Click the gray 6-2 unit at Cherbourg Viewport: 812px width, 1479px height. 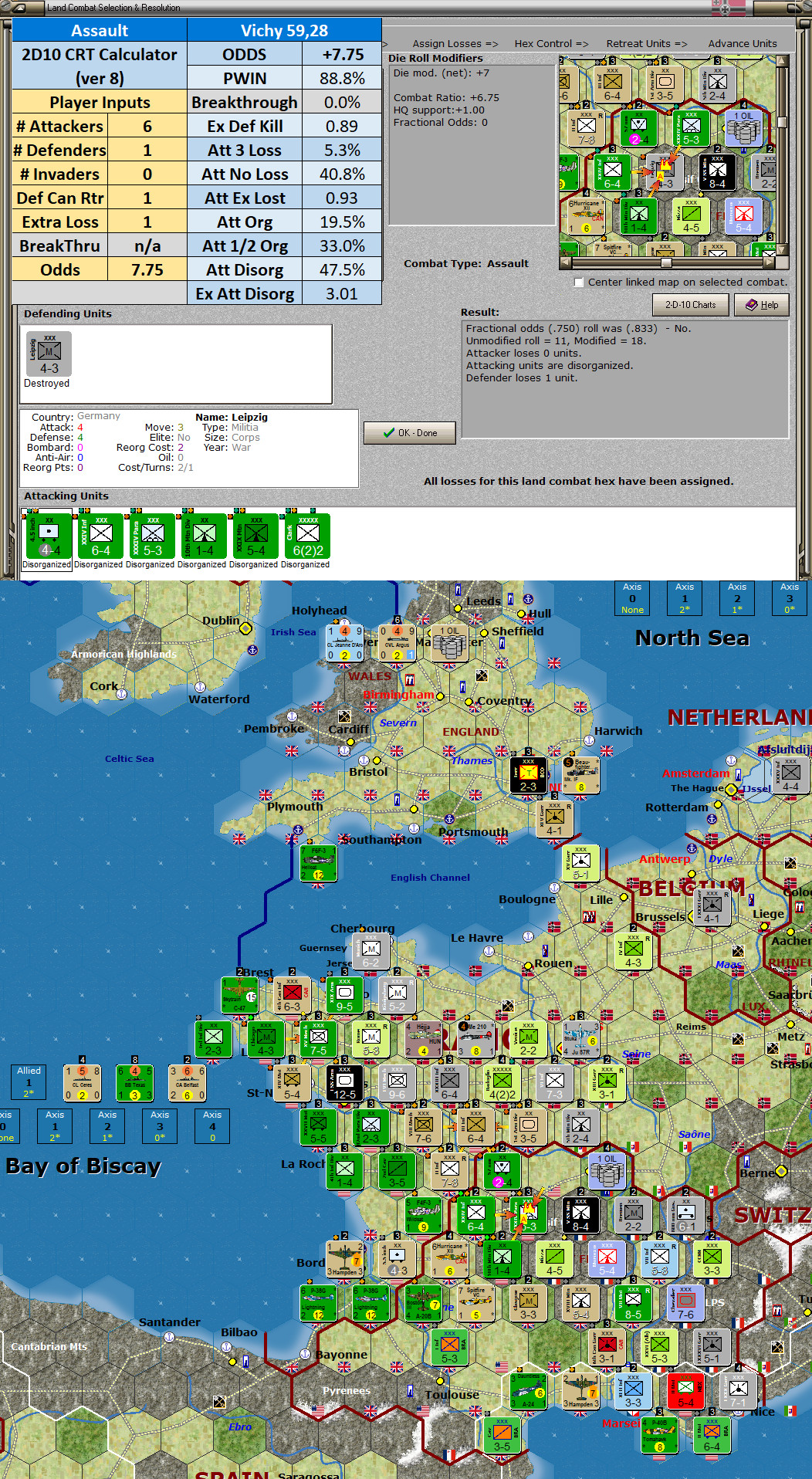point(370,951)
